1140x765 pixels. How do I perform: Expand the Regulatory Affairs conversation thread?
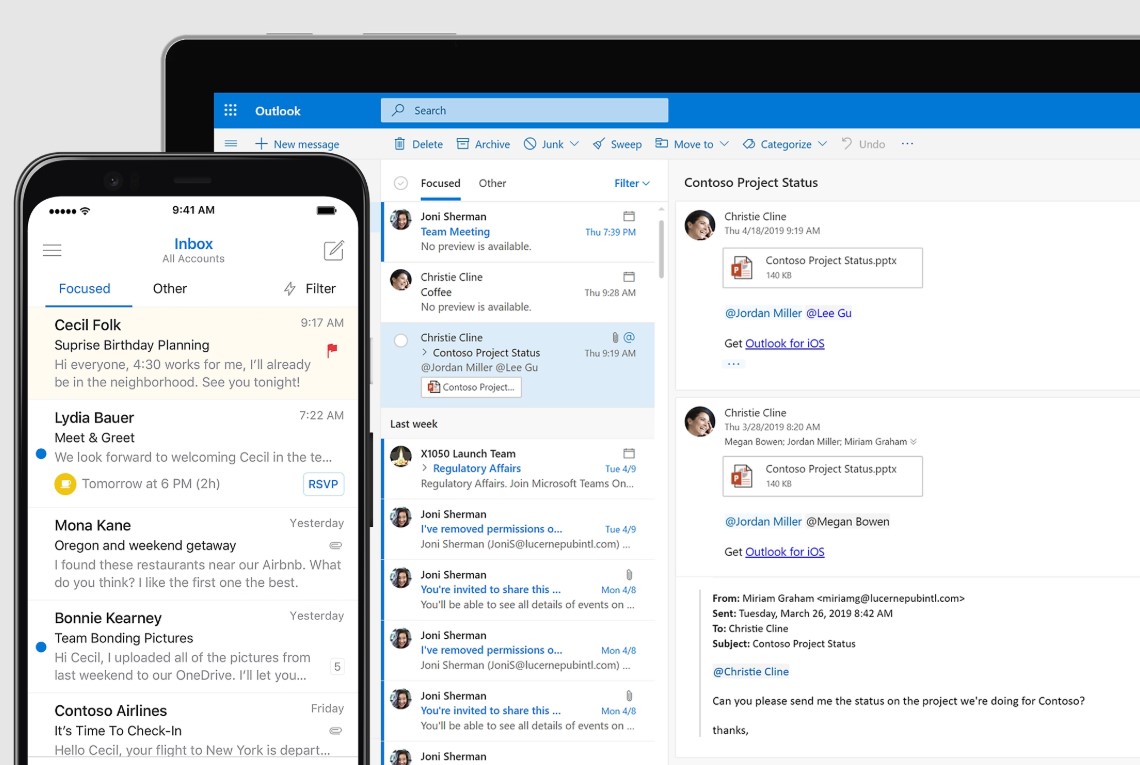(x=425, y=468)
